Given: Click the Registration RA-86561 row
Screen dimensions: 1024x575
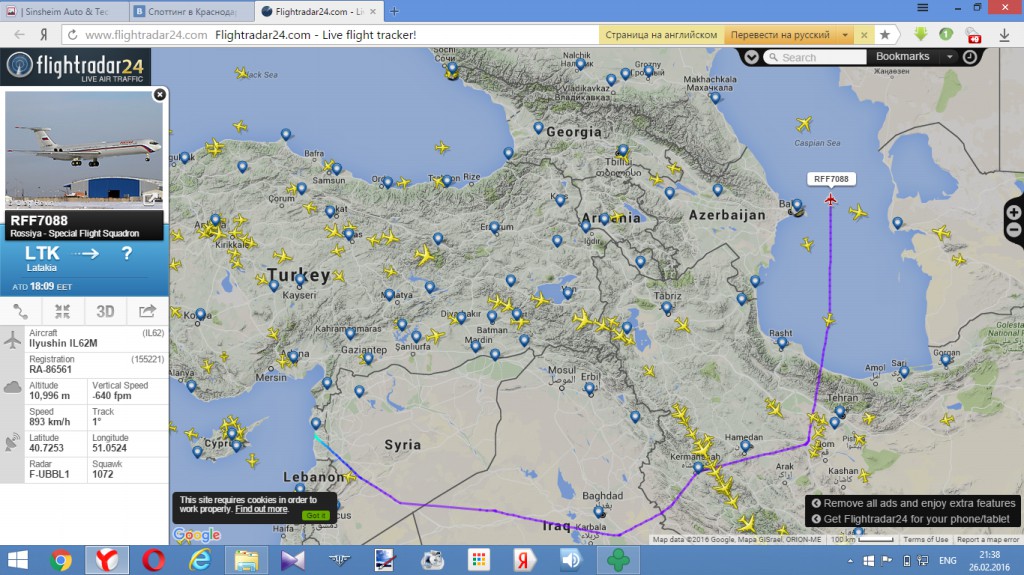Looking at the screenshot, I should pos(96,365).
